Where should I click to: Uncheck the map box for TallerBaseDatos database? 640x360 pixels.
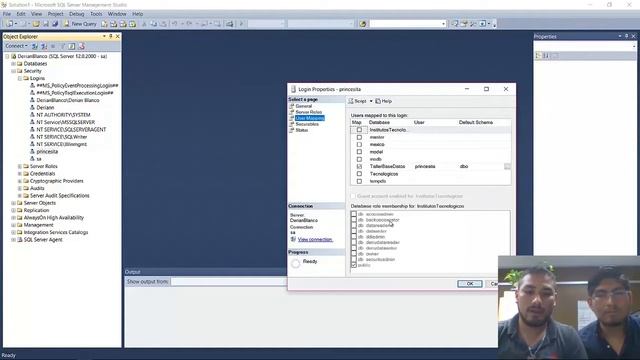[359, 167]
